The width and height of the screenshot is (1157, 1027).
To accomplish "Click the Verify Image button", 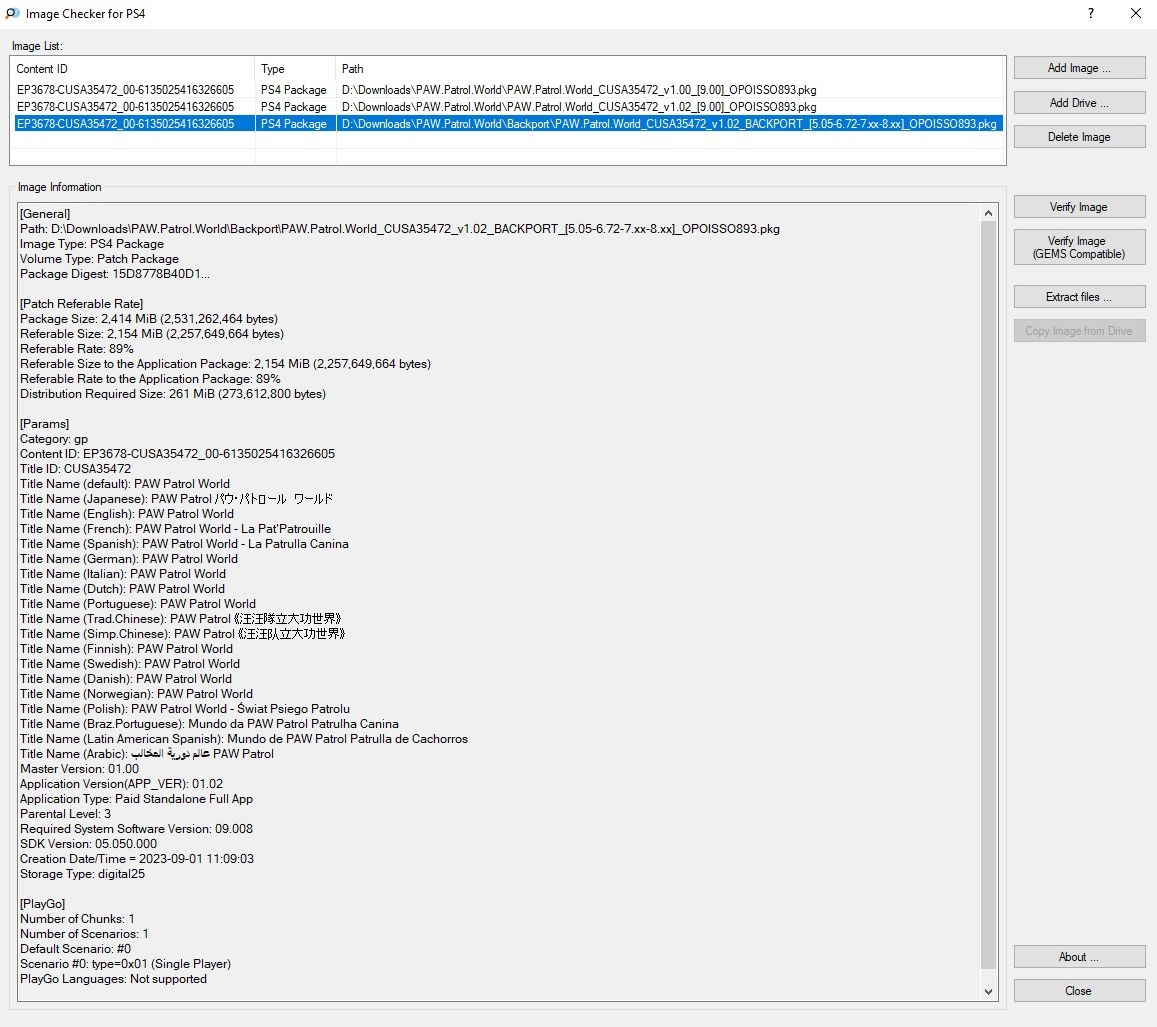I will [x=1079, y=207].
